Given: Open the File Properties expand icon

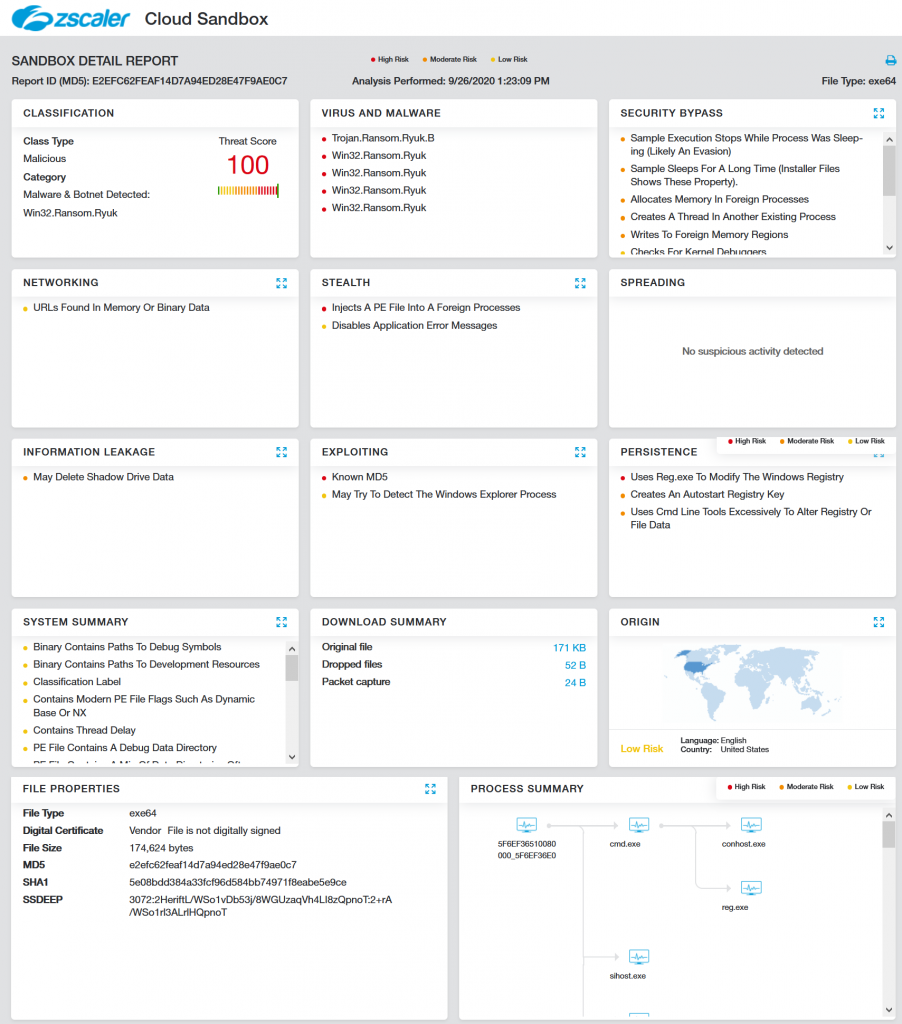Looking at the screenshot, I should 430,789.
